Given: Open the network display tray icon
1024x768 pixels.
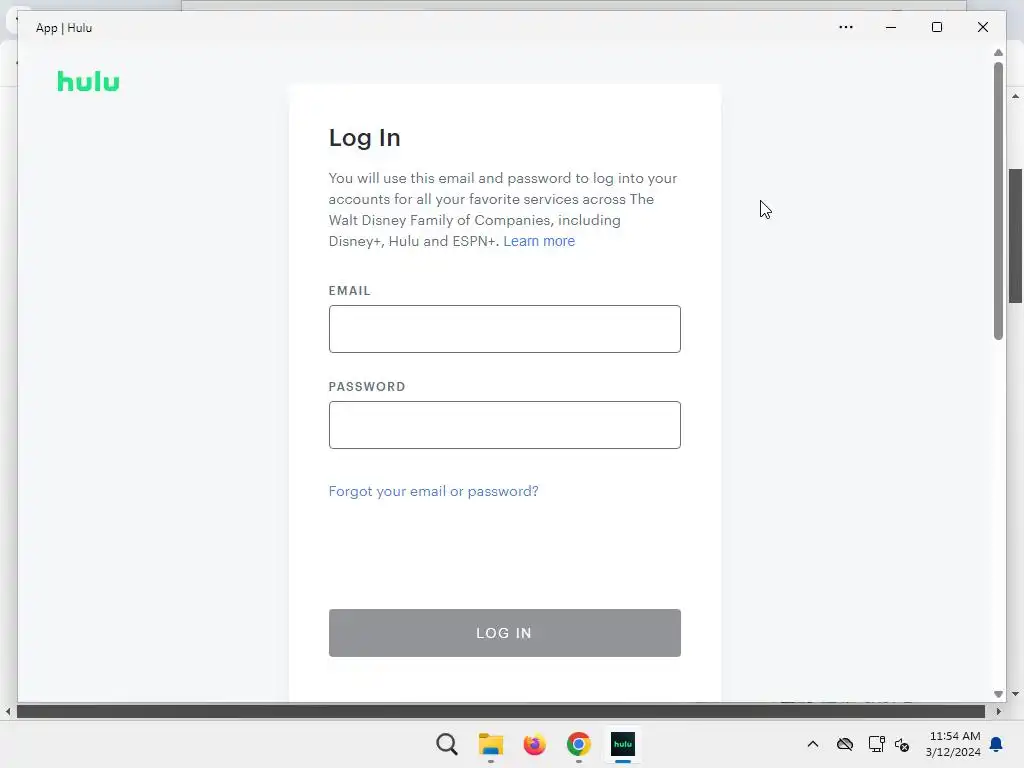Looking at the screenshot, I should tap(876, 744).
